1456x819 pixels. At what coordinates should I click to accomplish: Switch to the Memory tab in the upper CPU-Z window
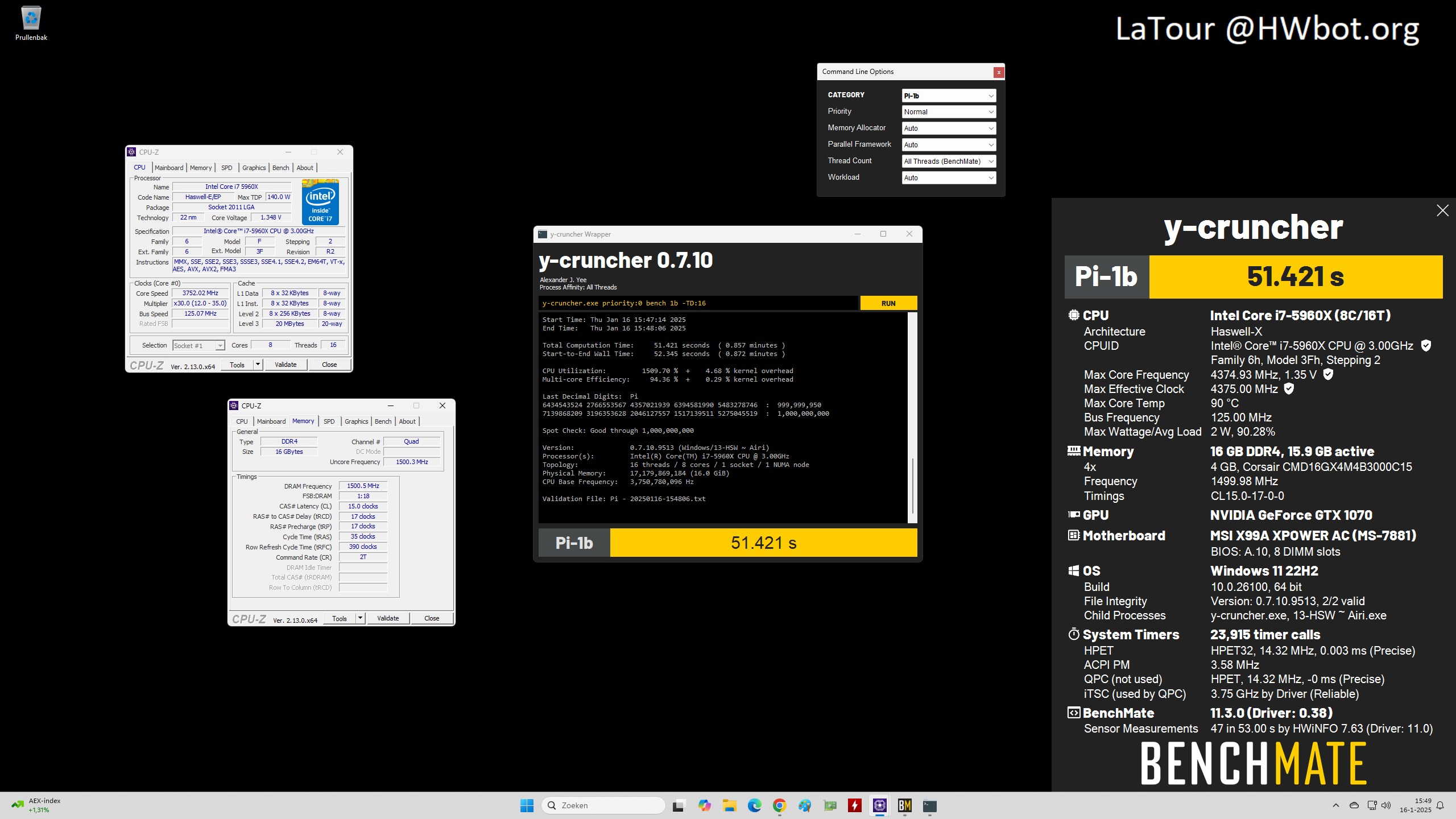[x=201, y=168]
